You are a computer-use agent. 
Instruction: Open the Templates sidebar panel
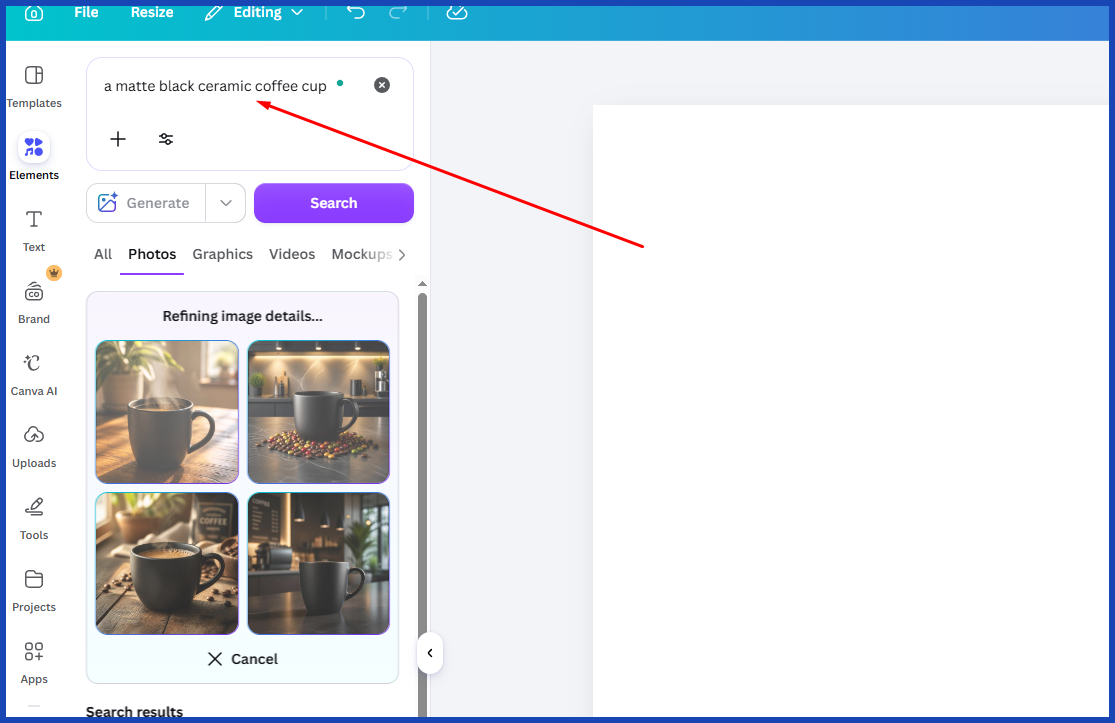[34, 87]
